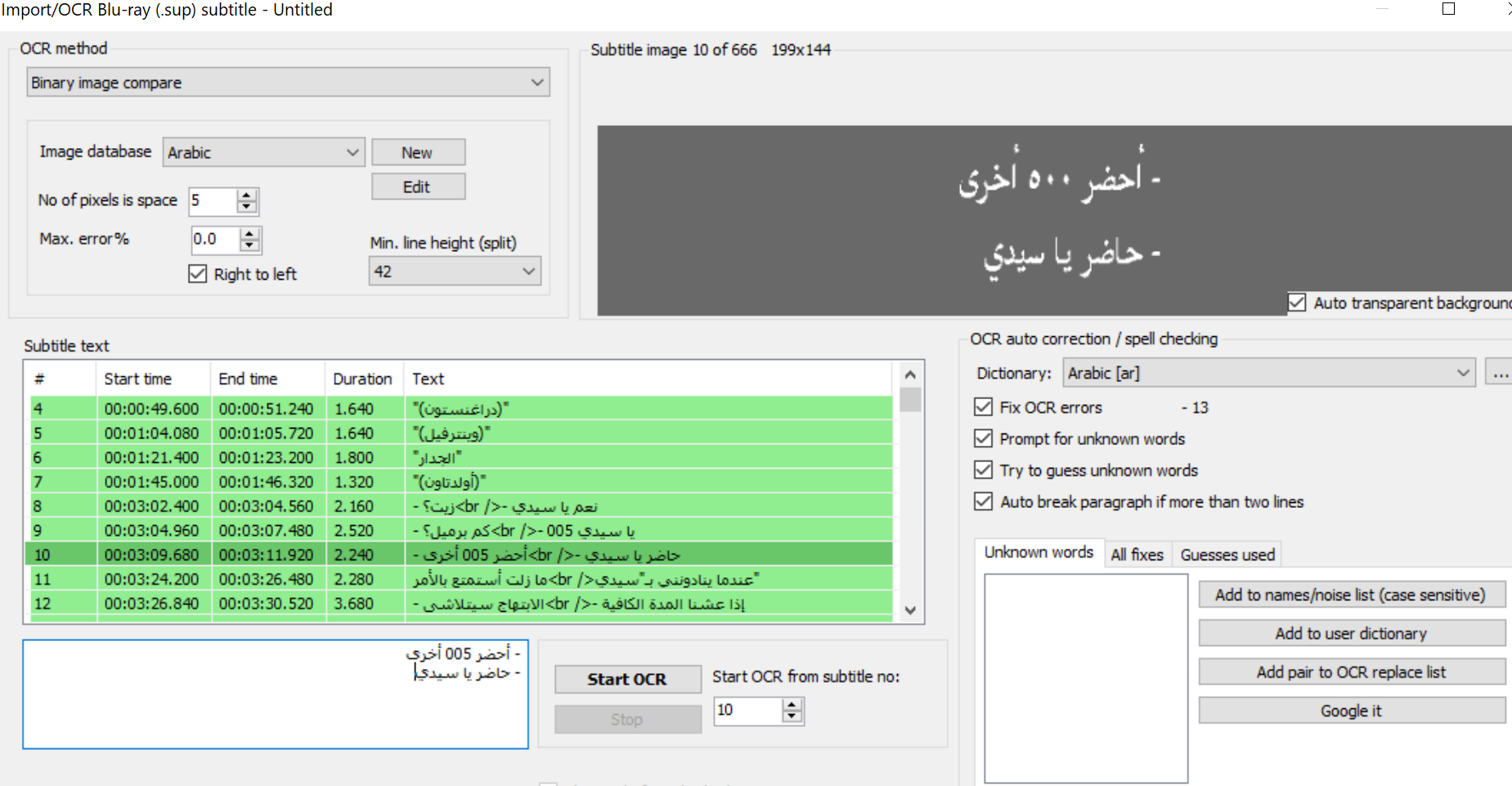Image resolution: width=1512 pixels, height=786 pixels.
Task: Uncheck Auto break paragraph option
Action: (983, 501)
